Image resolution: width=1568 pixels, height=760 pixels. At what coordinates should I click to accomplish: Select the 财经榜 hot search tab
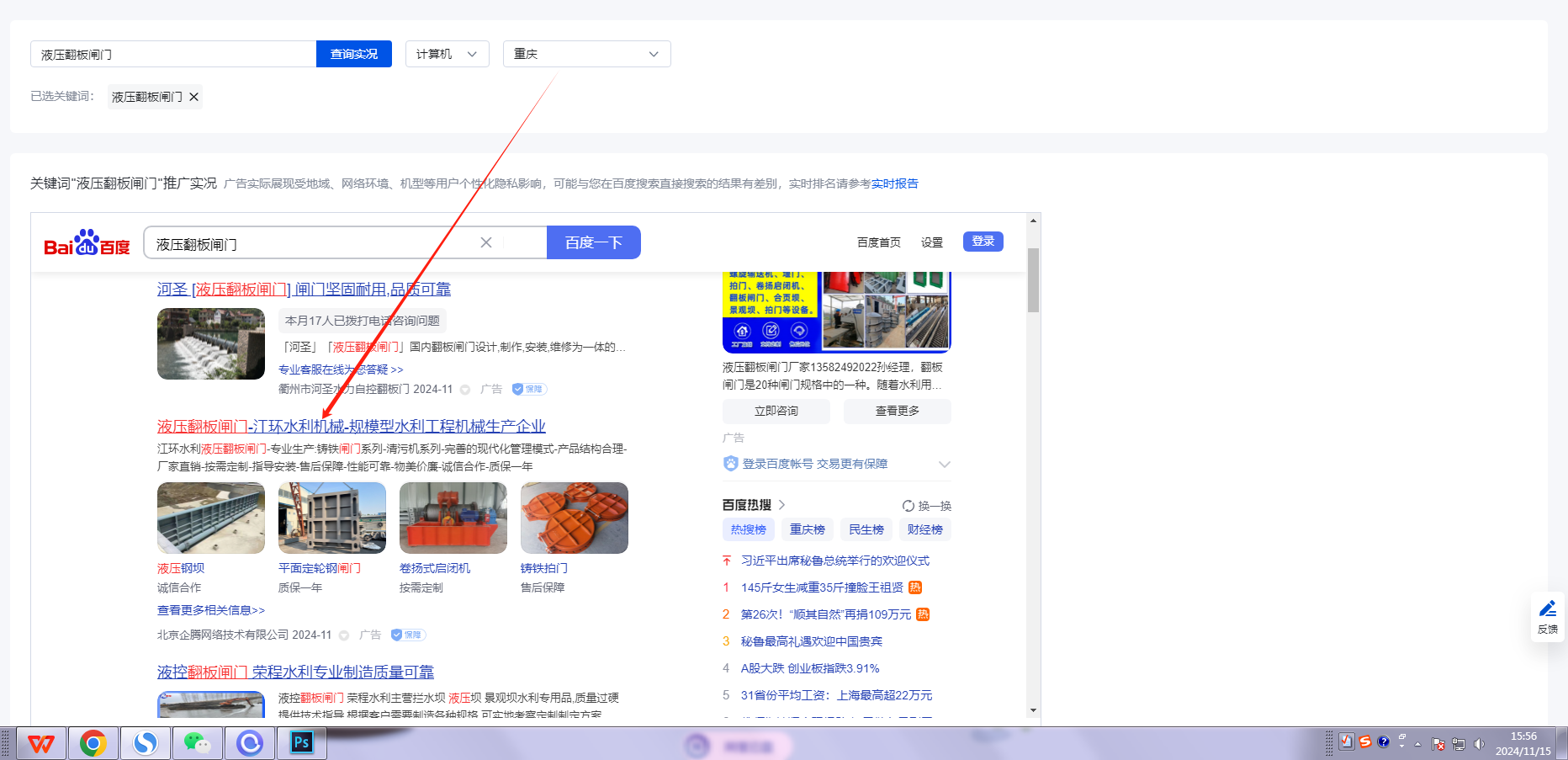click(924, 529)
